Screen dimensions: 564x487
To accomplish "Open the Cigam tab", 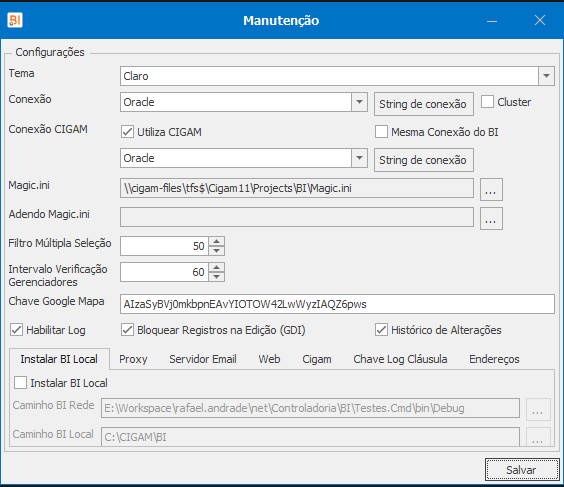I will click(317, 359).
